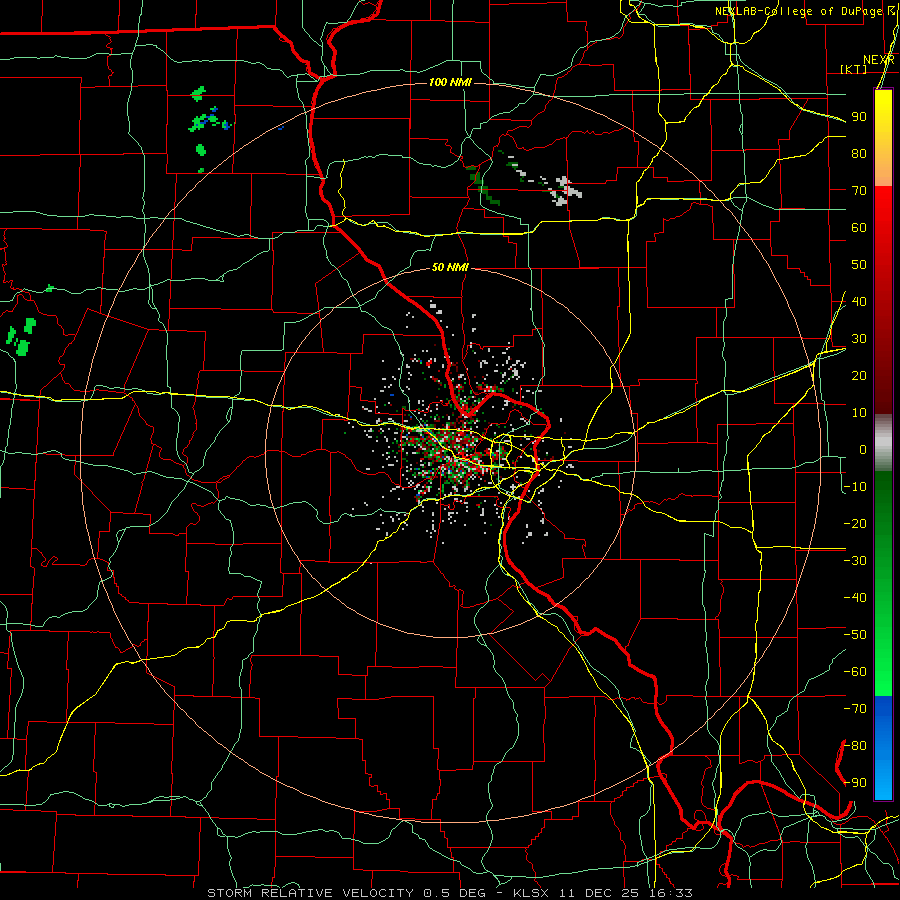Select the -90 scale value
Image resolution: width=900 pixels, height=900 pixels.
pyautogui.click(x=855, y=783)
